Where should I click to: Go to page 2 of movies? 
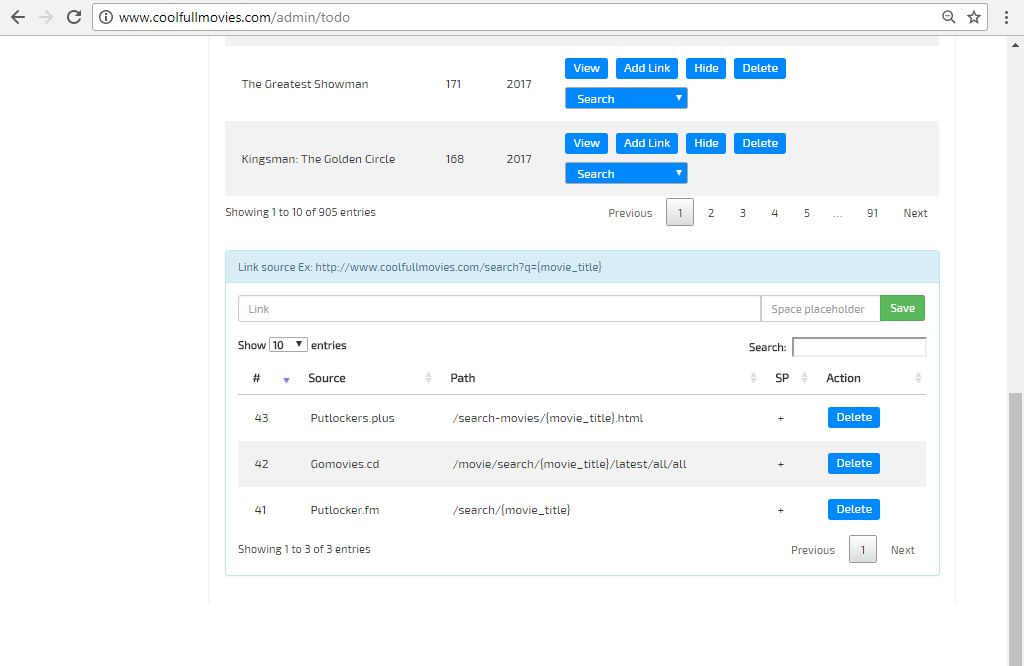[x=711, y=213]
